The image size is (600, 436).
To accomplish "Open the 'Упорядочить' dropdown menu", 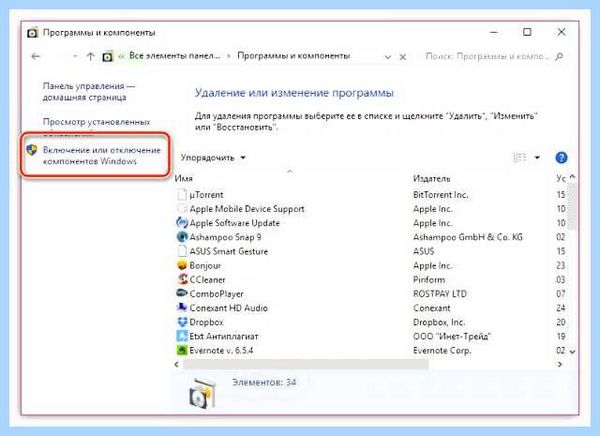I will coord(213,158).
